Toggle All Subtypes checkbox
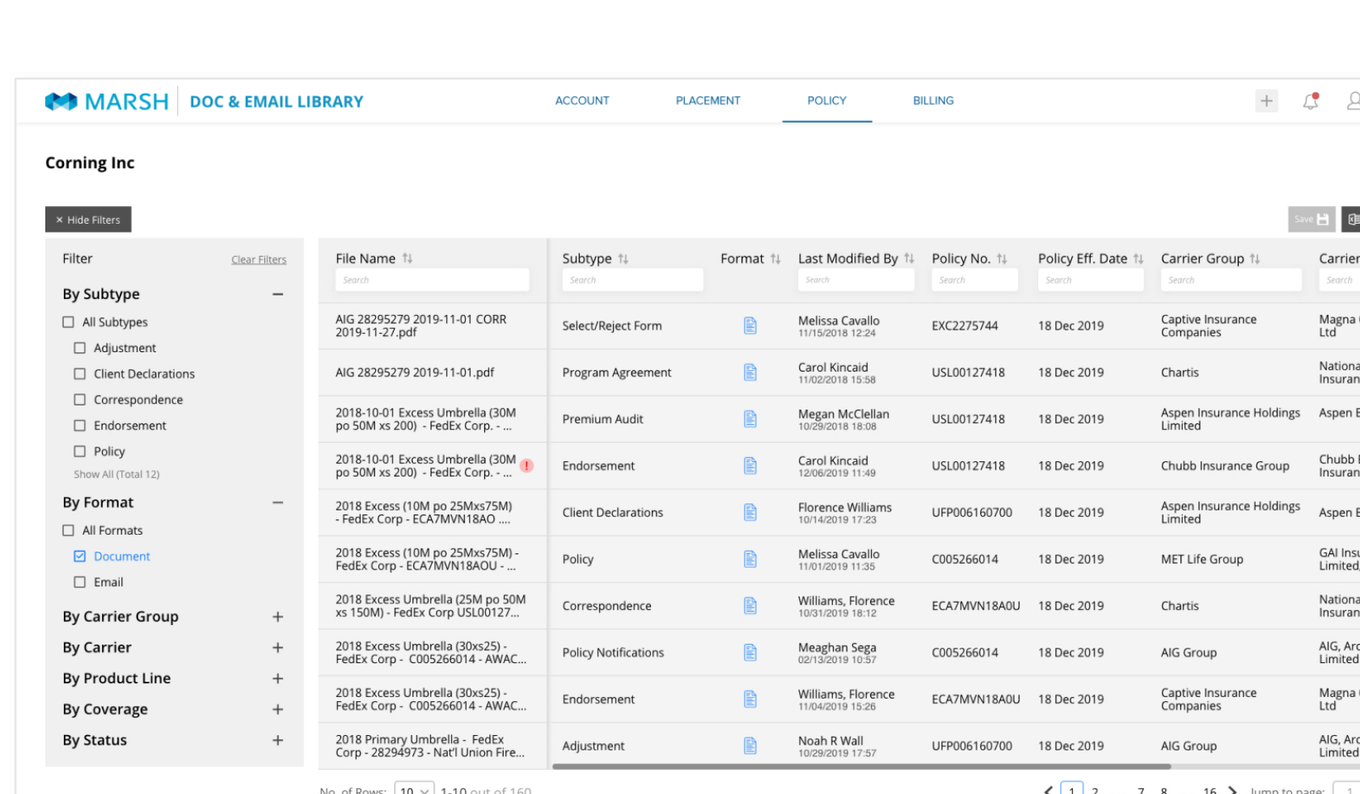This screenshot has height=794, width=1360. [x=68, y=322]
